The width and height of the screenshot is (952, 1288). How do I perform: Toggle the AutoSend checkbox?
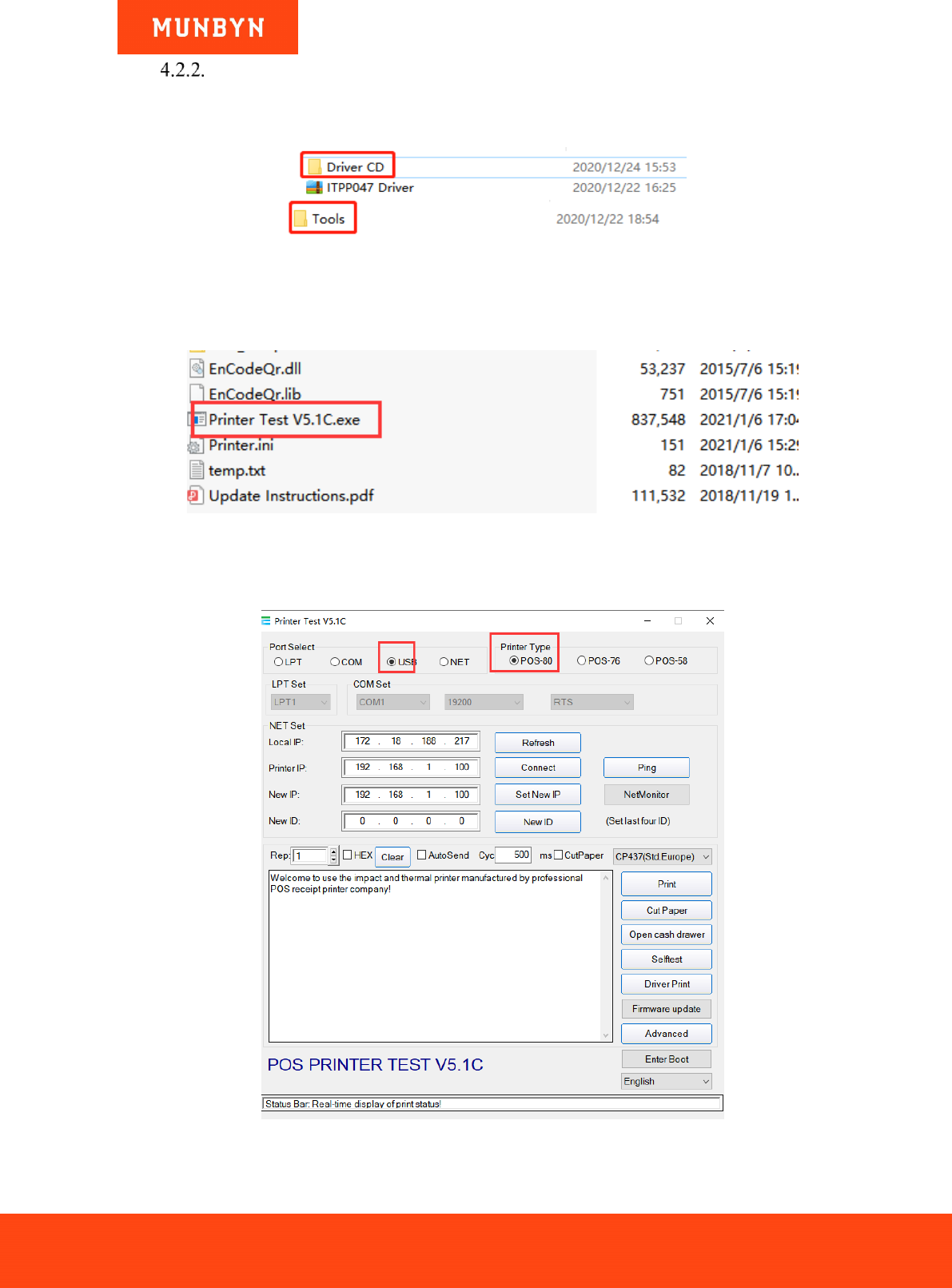(x=422, y=855)
